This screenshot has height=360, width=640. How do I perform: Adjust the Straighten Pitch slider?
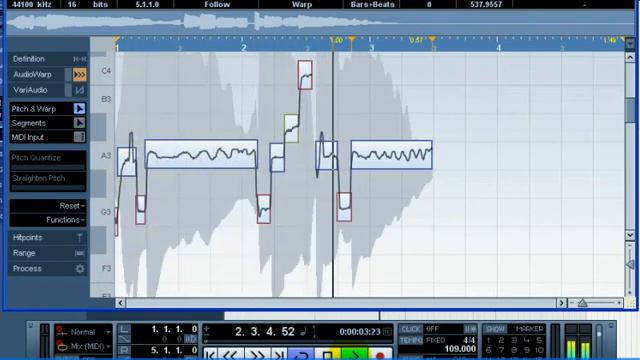tap(48, 188)
